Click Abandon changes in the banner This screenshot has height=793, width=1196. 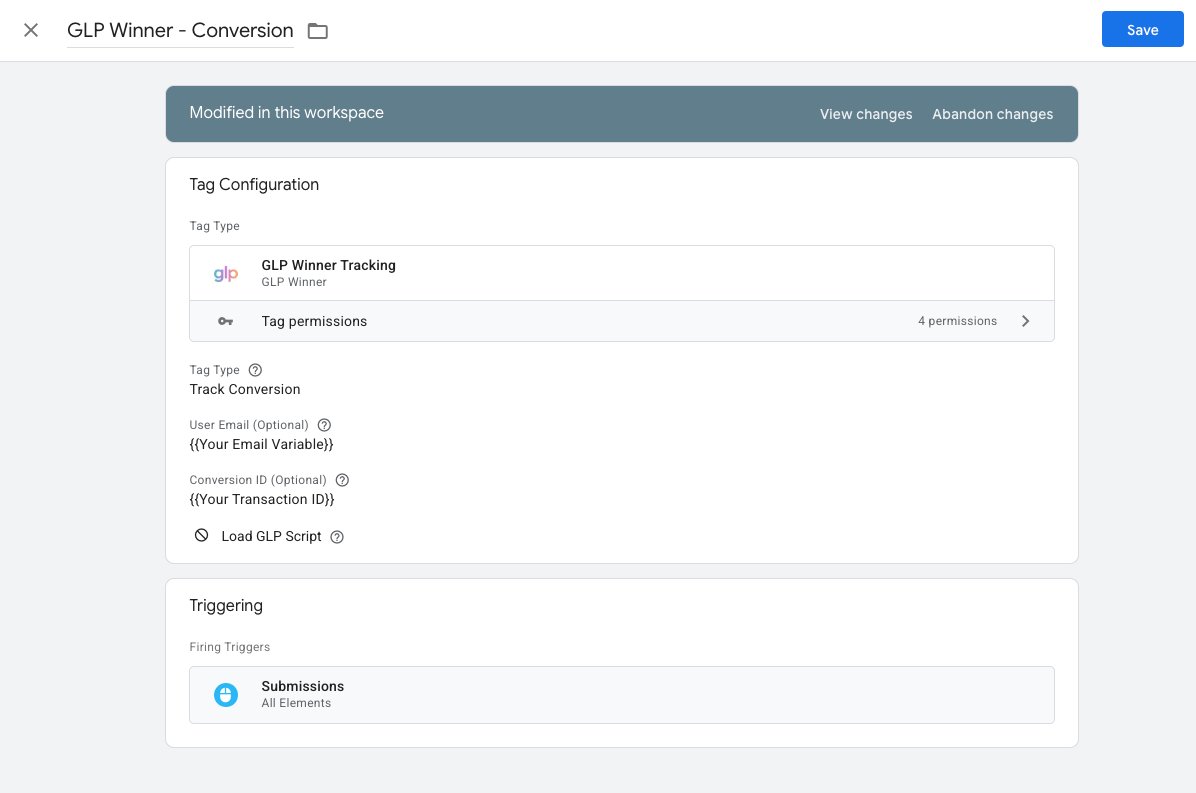click(x=992, y=114)
